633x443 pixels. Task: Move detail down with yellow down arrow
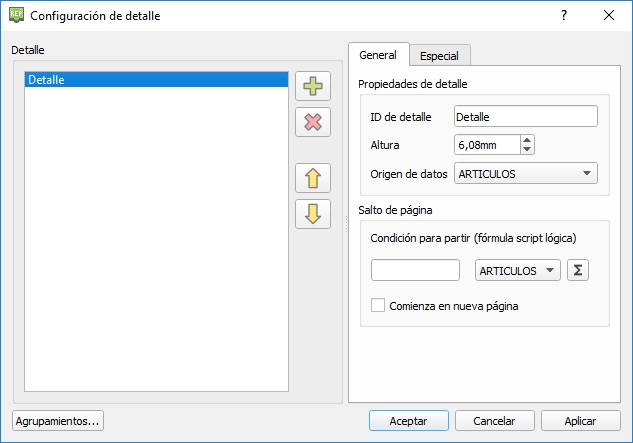[x=312, y=214]
